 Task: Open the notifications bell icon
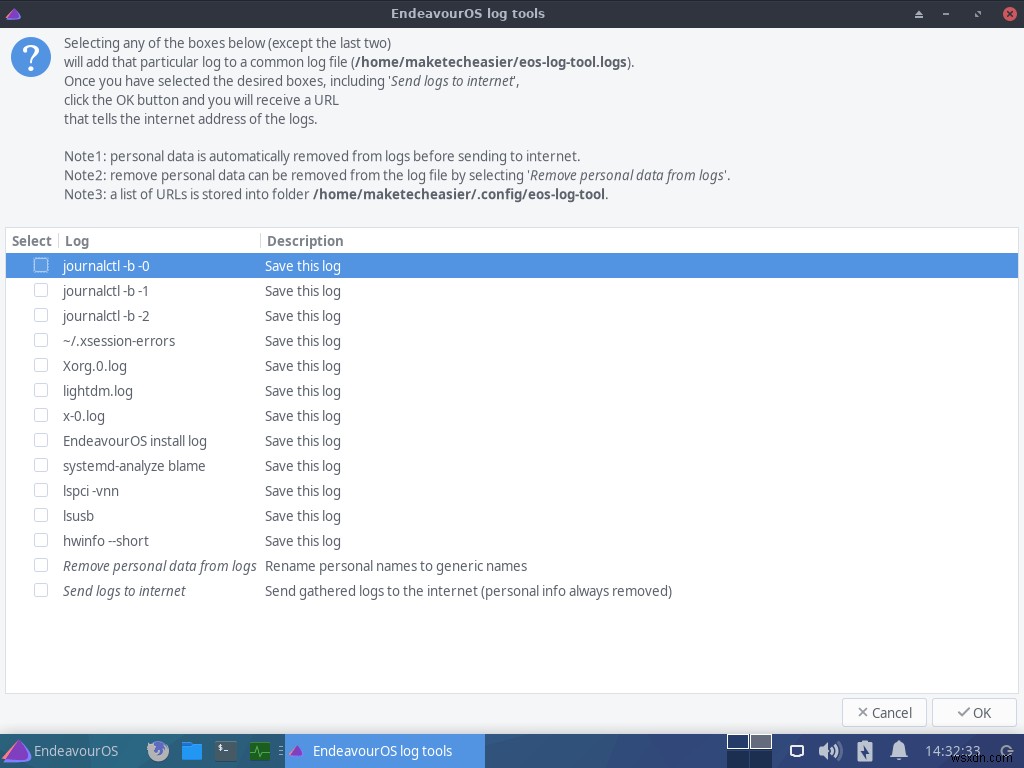pyautogui.click(x=899, y=751)
